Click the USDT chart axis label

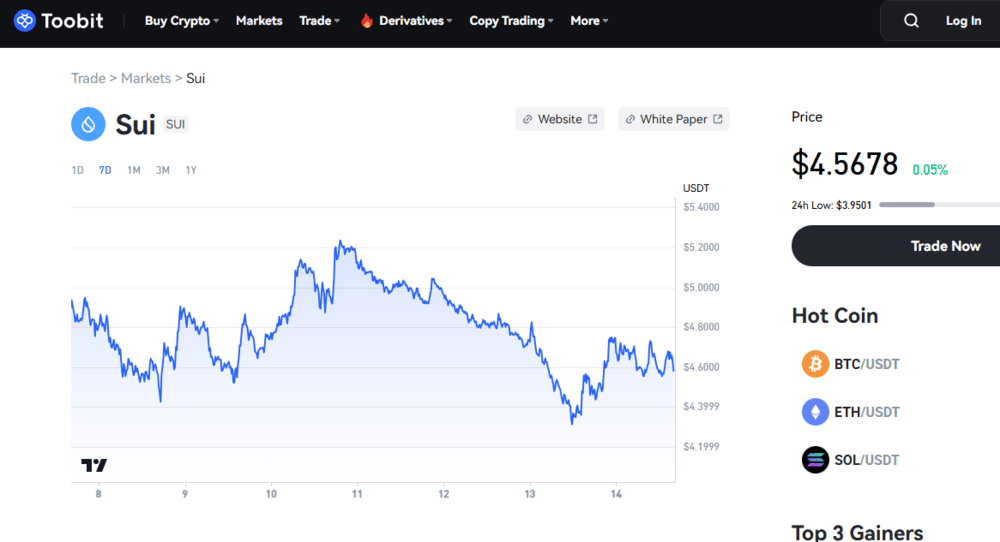pos(696,188)
